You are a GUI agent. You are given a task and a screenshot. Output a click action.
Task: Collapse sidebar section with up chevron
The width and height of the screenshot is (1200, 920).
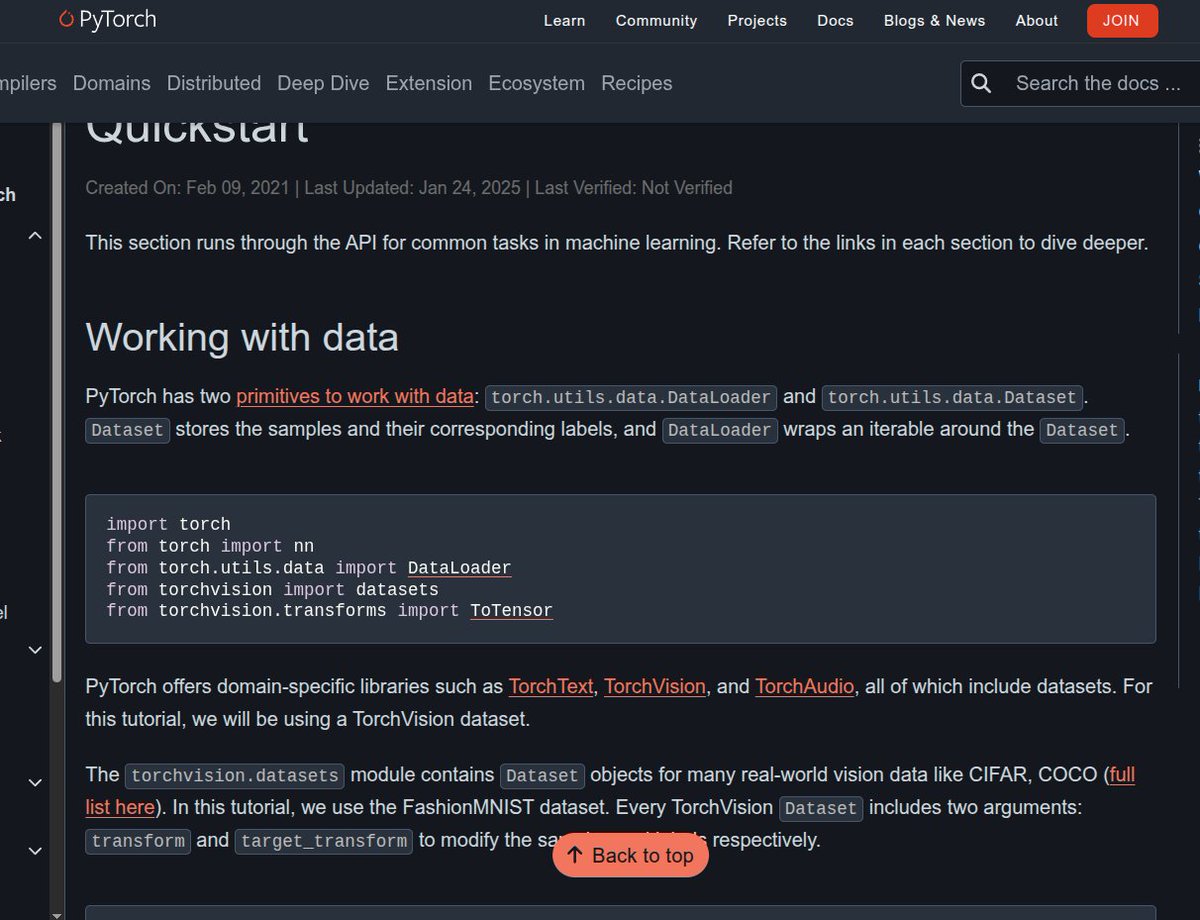(35, 236)
